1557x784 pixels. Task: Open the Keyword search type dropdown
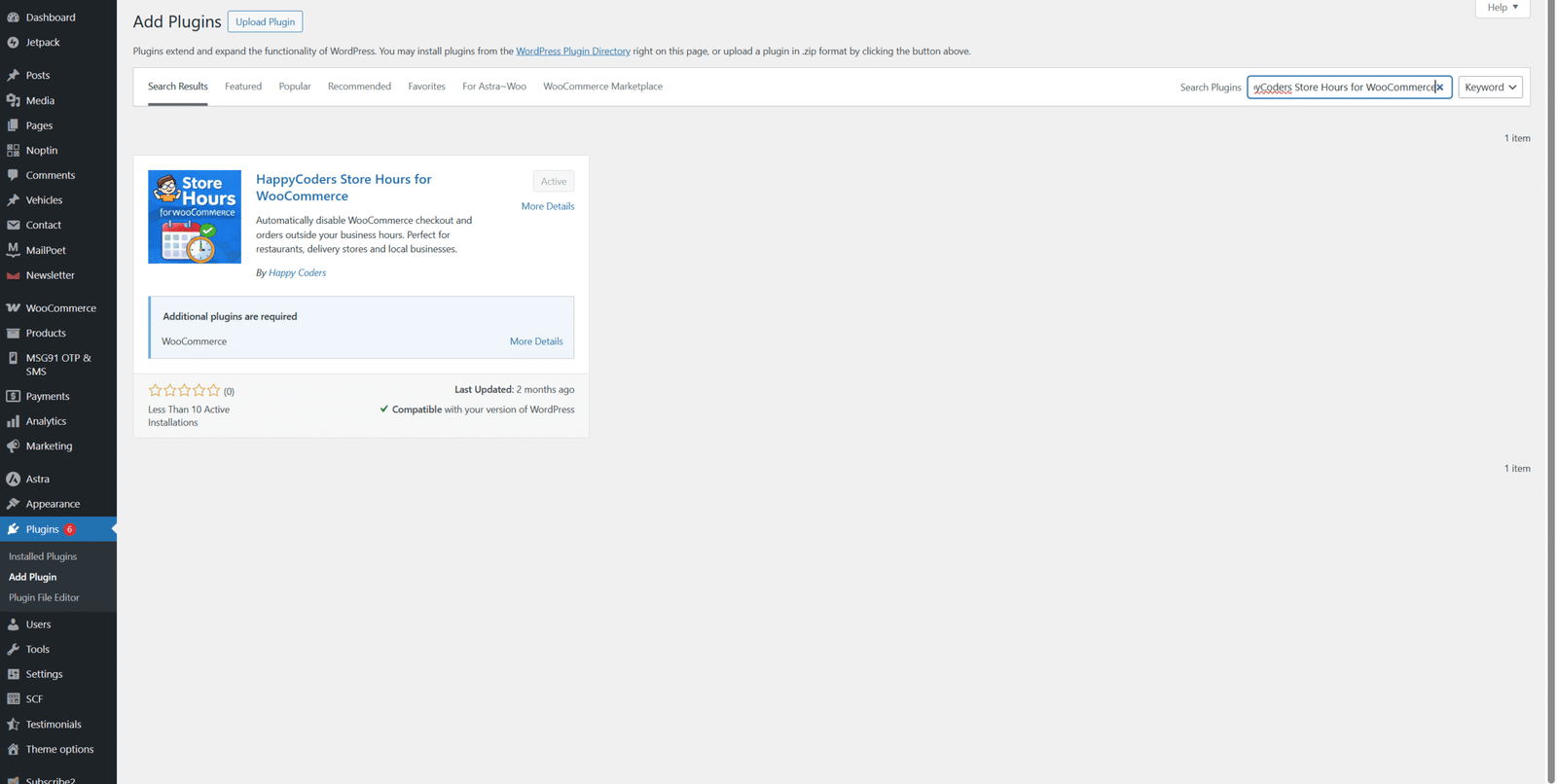click(x=1490, y=88)
